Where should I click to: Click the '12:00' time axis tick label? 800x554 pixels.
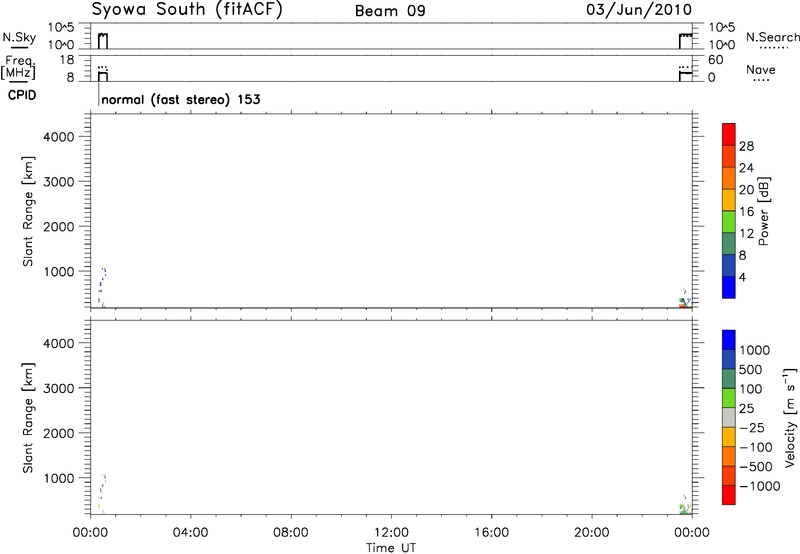pyautogui.click(x=391, y=532)
